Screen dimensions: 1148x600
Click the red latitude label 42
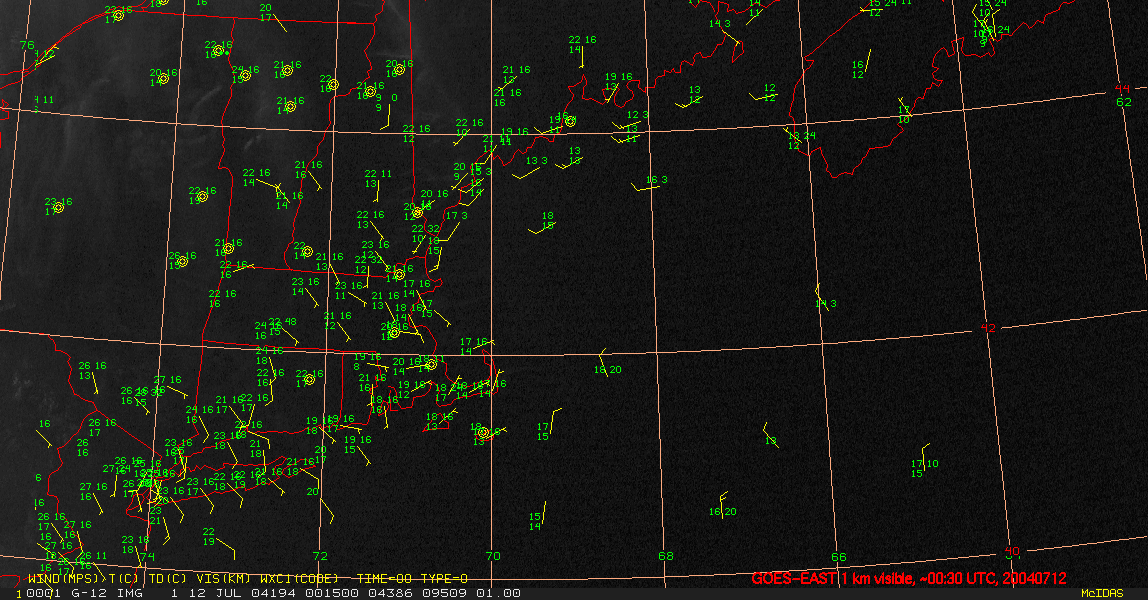(988, 328)
